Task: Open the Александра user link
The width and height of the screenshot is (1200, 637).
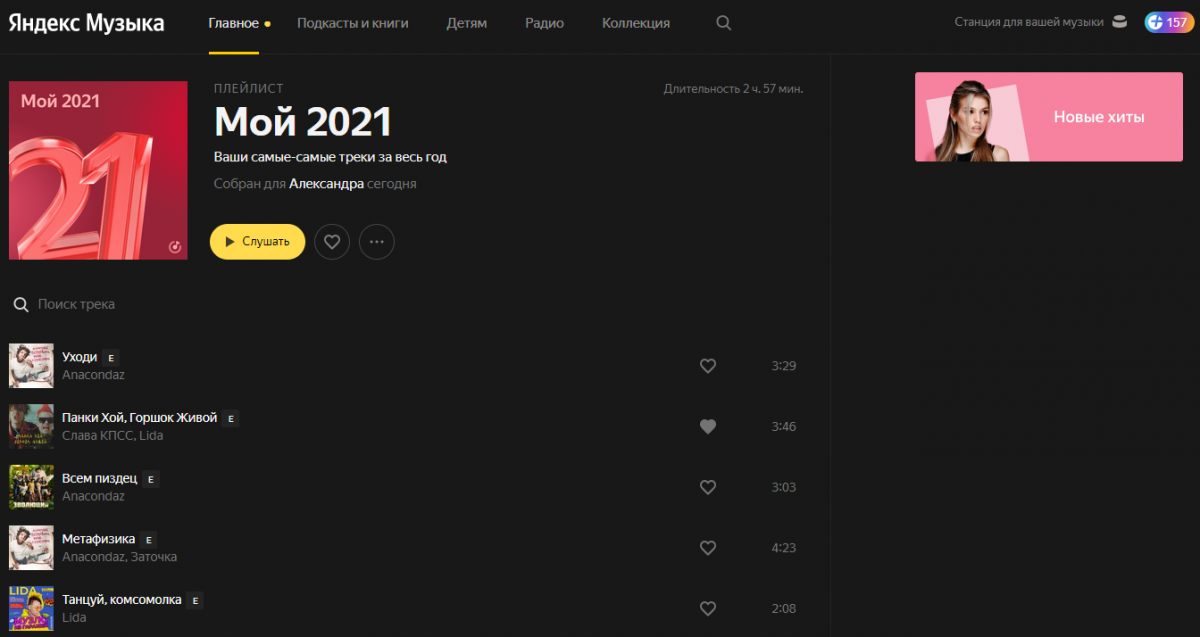Action: coord(326,184)
